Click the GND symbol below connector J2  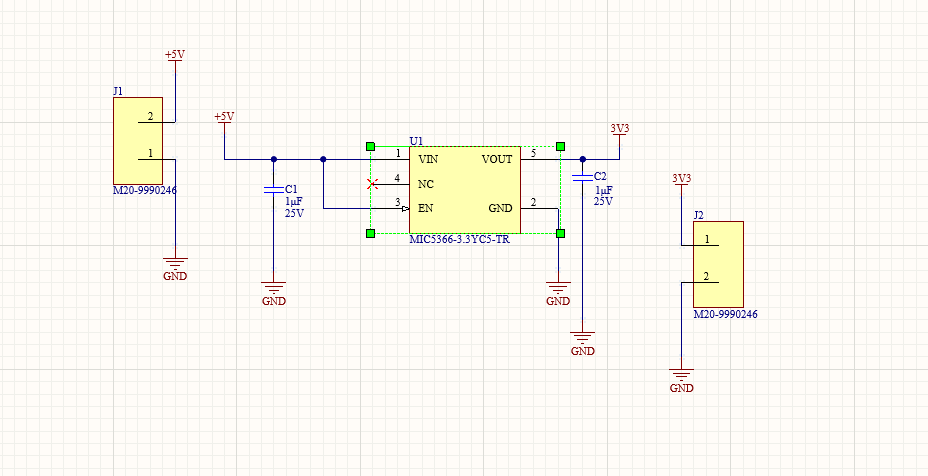point(681,378)
